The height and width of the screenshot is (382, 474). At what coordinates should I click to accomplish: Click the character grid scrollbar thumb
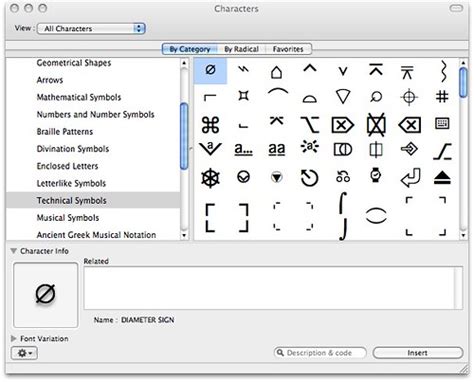tap(463, 82)
